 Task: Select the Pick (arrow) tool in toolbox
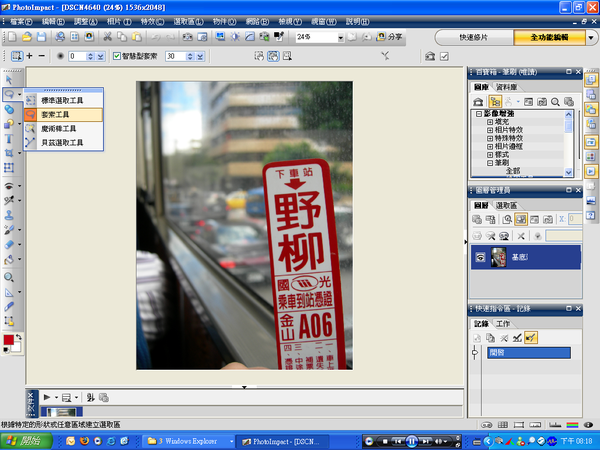pos(9,80)
